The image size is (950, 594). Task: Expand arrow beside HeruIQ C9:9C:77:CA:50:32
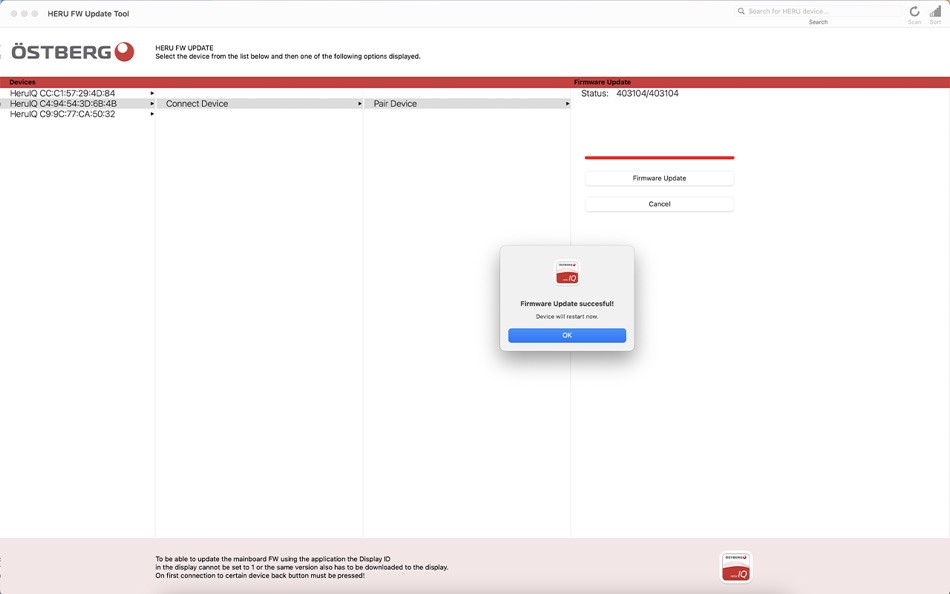tap(152, 114)
